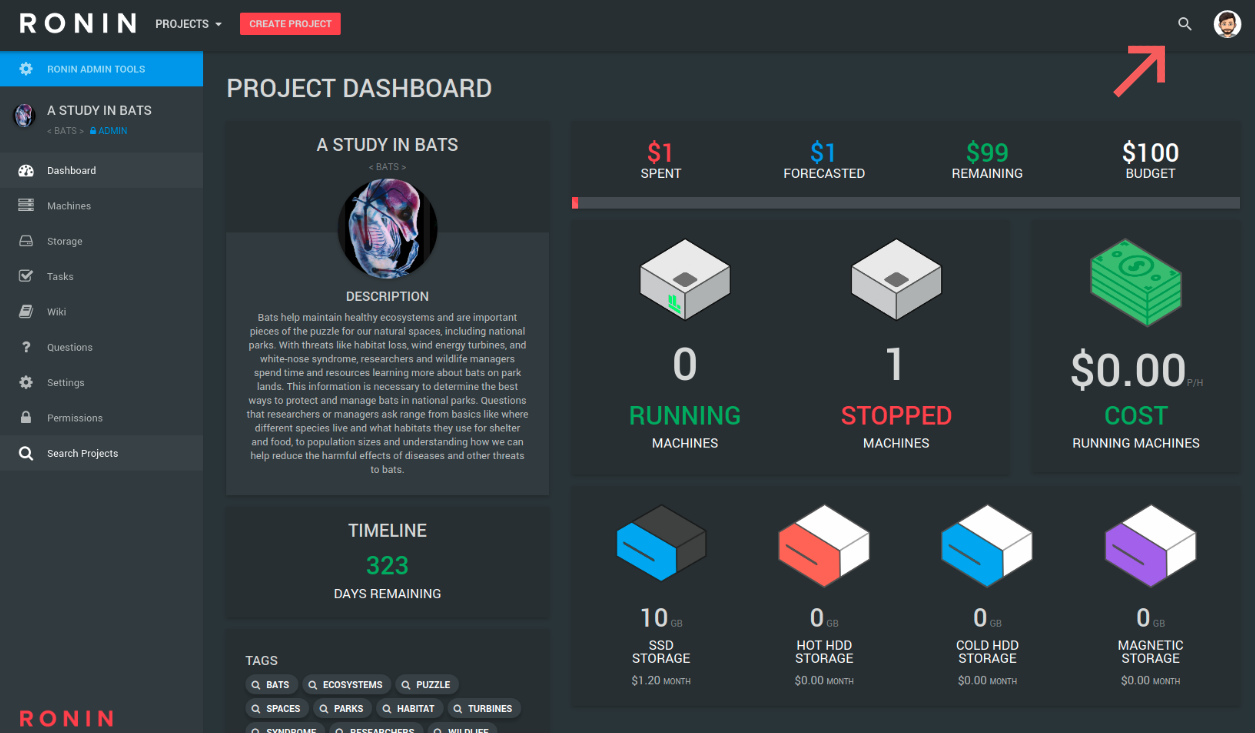Open Storage in the sidebar
This screenshot has height=733, width=1255.
pyautogui.click(x=101, y=241)
